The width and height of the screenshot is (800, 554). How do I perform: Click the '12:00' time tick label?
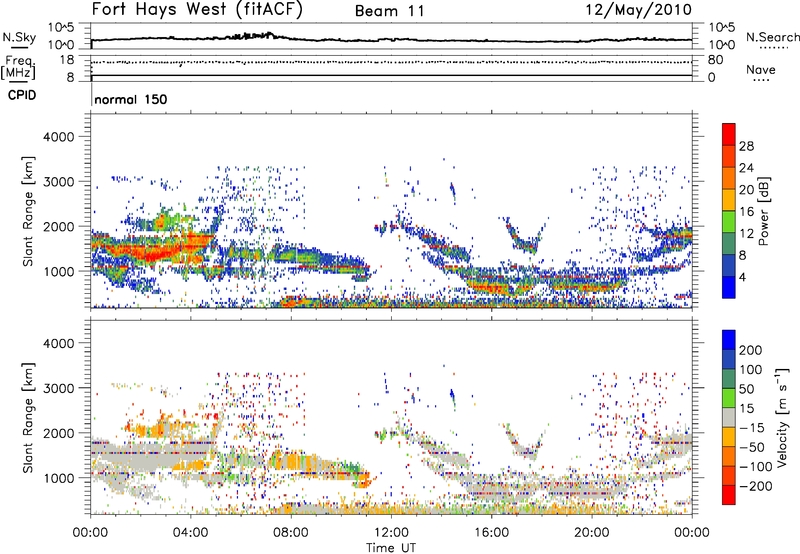point(391,533)
